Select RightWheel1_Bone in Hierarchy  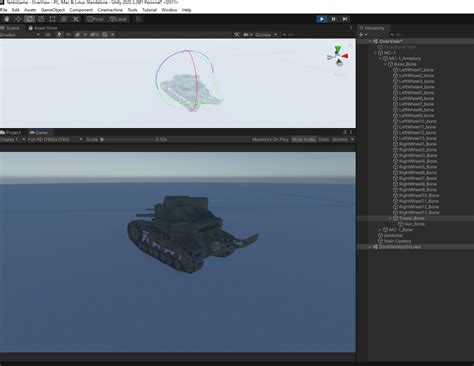point(417,144)
